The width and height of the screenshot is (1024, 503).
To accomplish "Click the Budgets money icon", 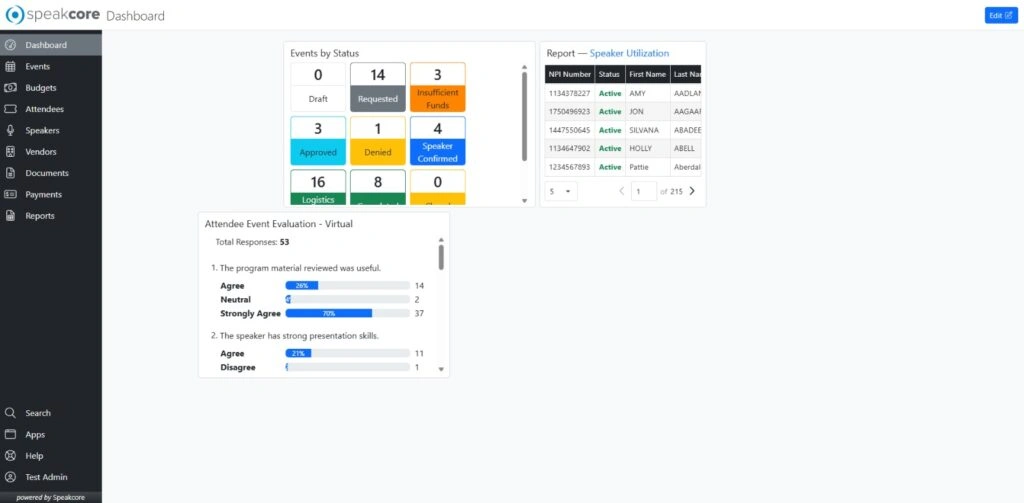I will 10,88.
